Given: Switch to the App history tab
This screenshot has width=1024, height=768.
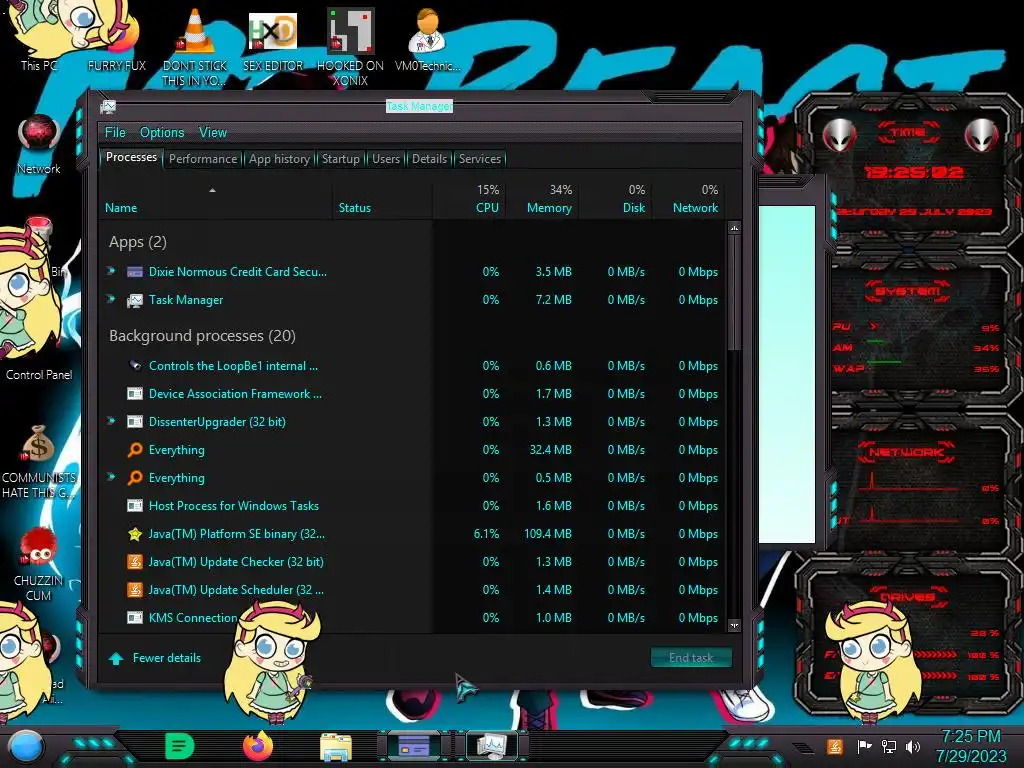Looking at the screenshot, I should (x=279, y=159).
